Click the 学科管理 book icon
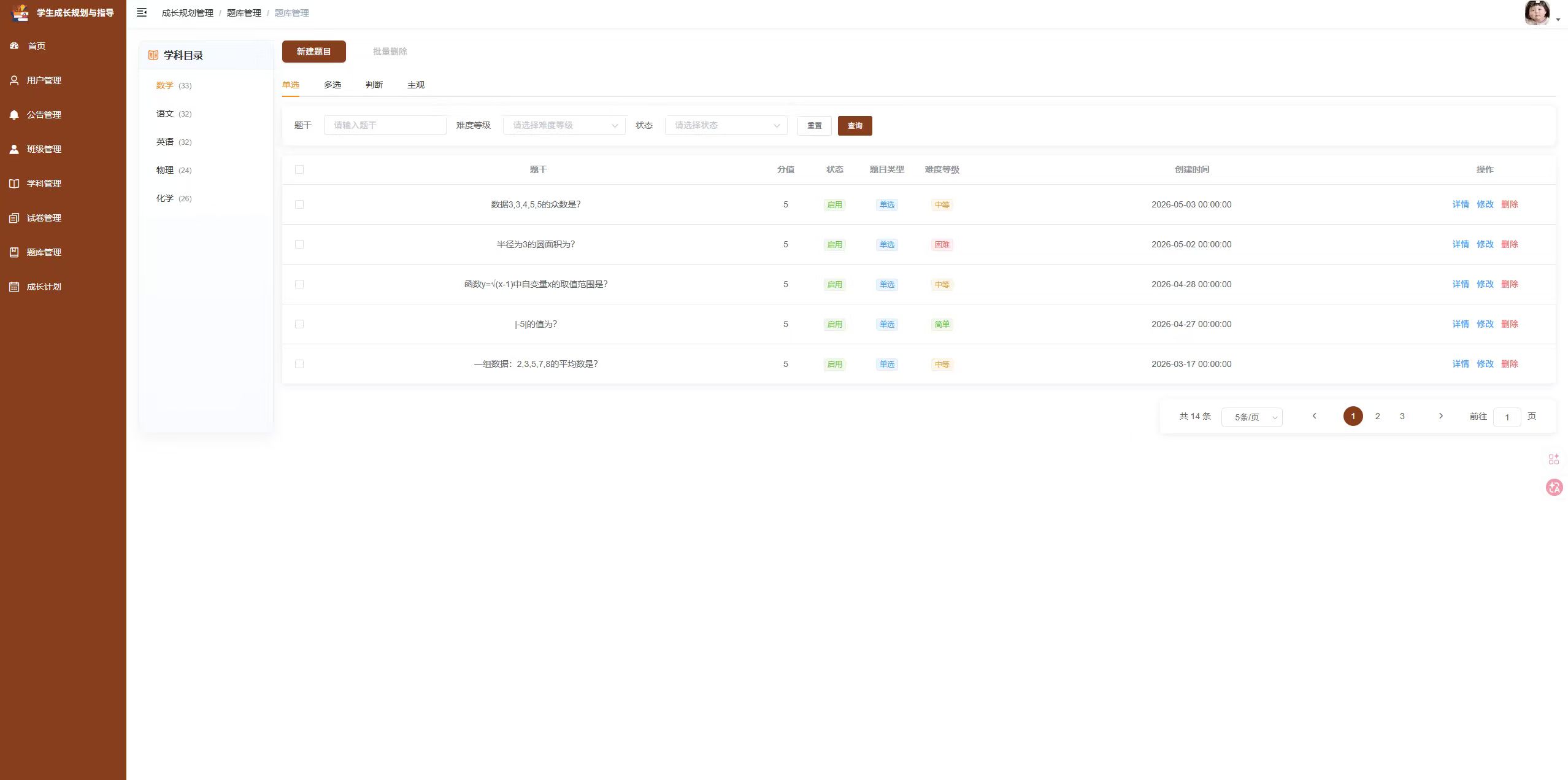 pos(14,183)
